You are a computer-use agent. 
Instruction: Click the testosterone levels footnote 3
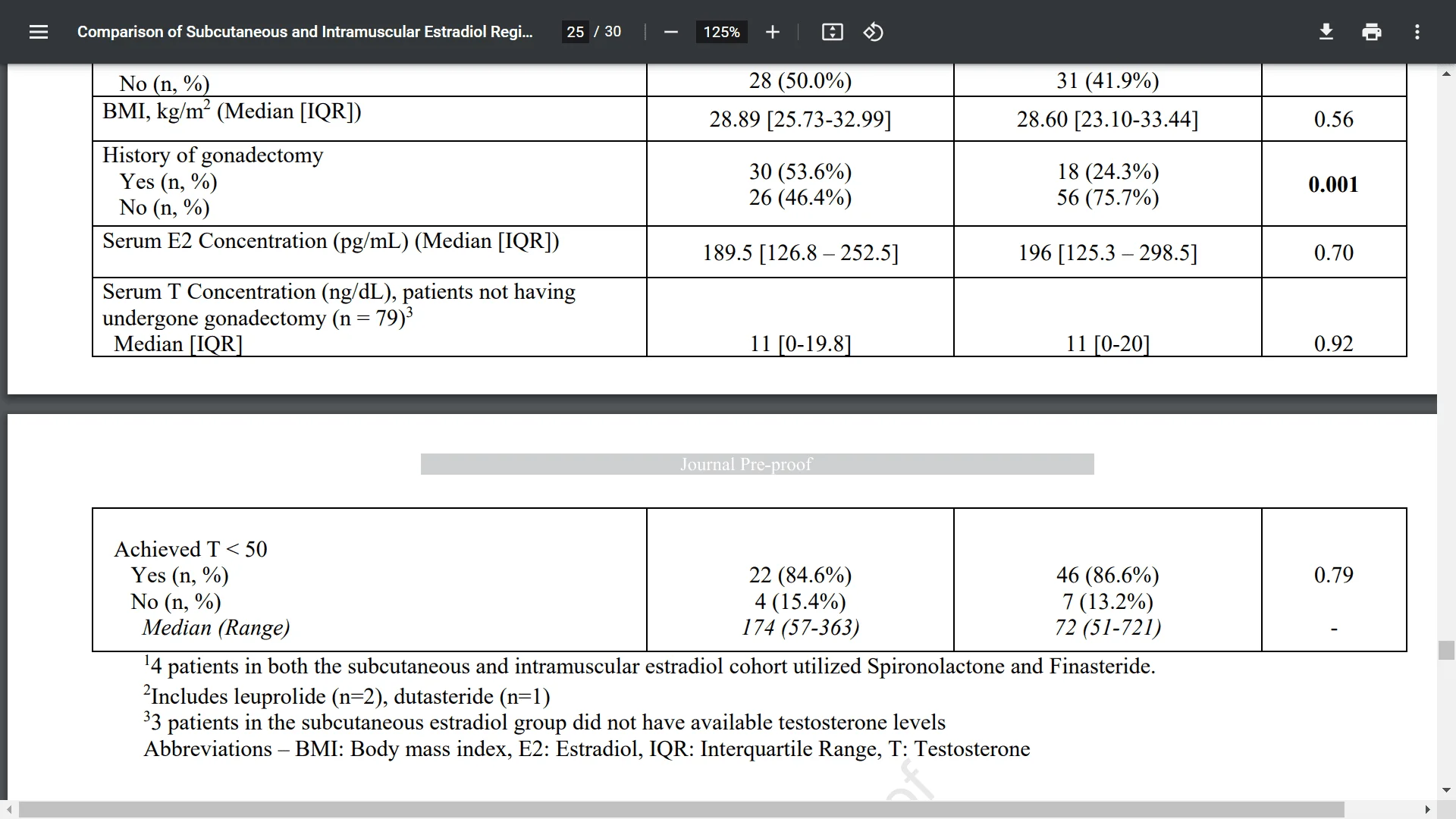(x=545, y=723)
